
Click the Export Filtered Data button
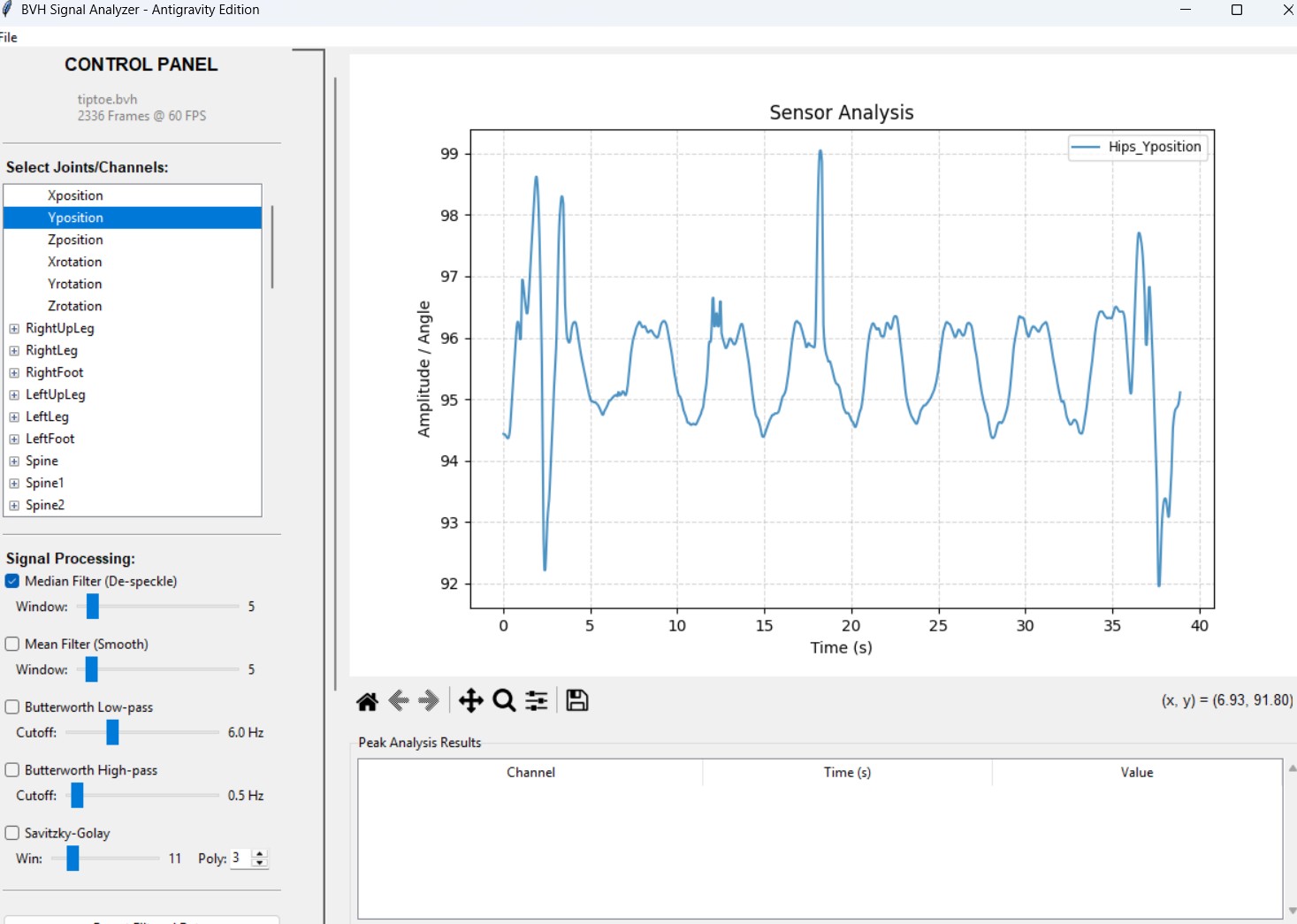pos(141,921)
